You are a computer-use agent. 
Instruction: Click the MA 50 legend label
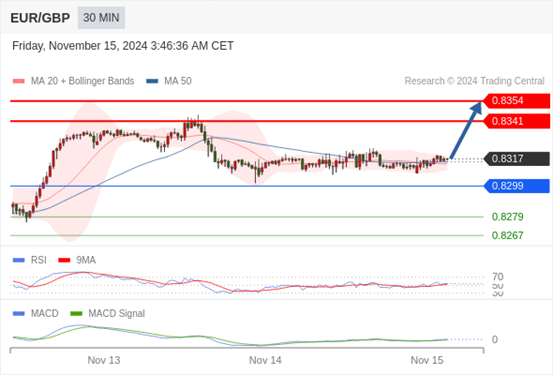pyautogui.click(x=178, y=81)
